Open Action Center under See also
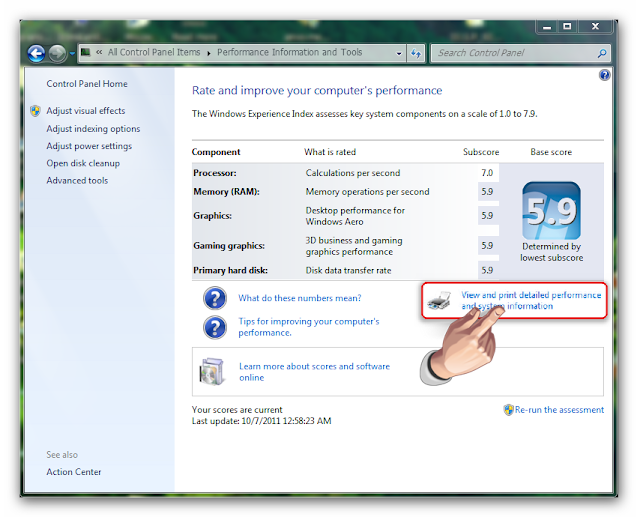The height and width of the screenshot is (517, 640). [73, 472]
